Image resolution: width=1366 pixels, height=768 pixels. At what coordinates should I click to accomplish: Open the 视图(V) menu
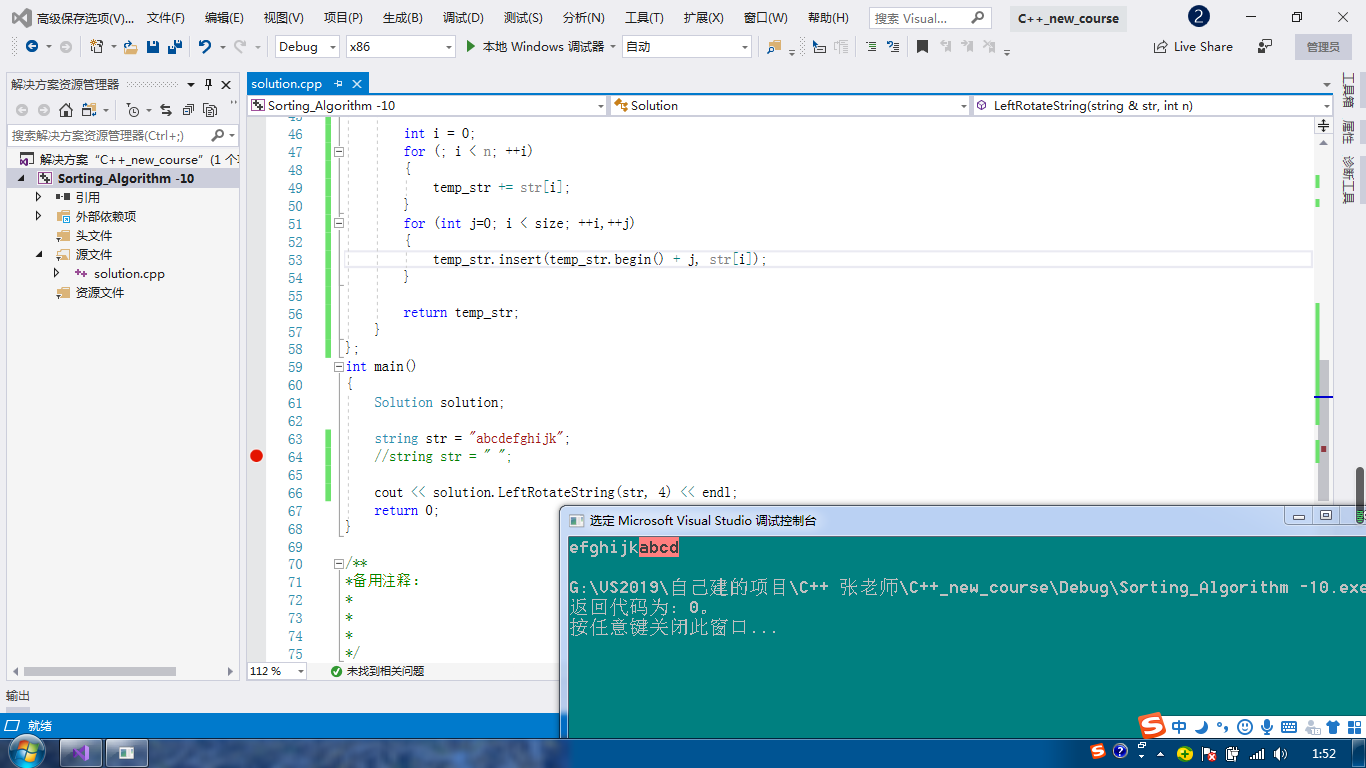click(x=283, y=18)
